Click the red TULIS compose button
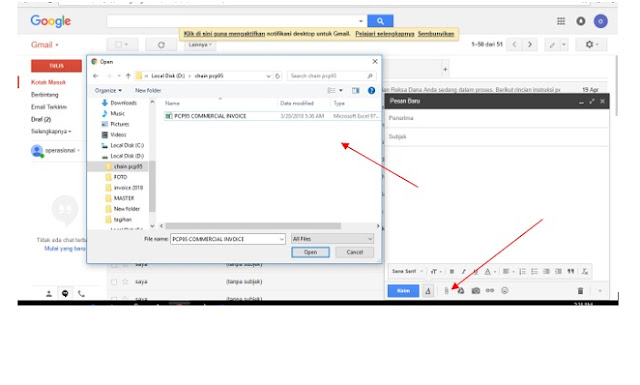 click(x=56, y=66)
